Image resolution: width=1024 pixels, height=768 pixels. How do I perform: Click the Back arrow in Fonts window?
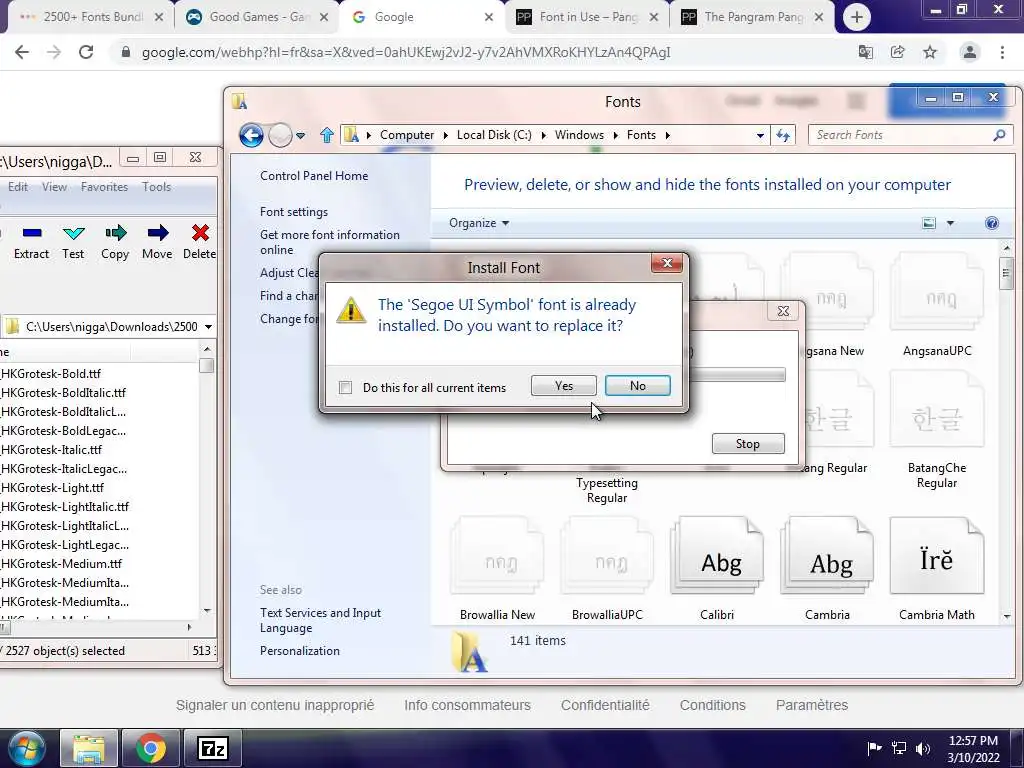click(251, 135)
